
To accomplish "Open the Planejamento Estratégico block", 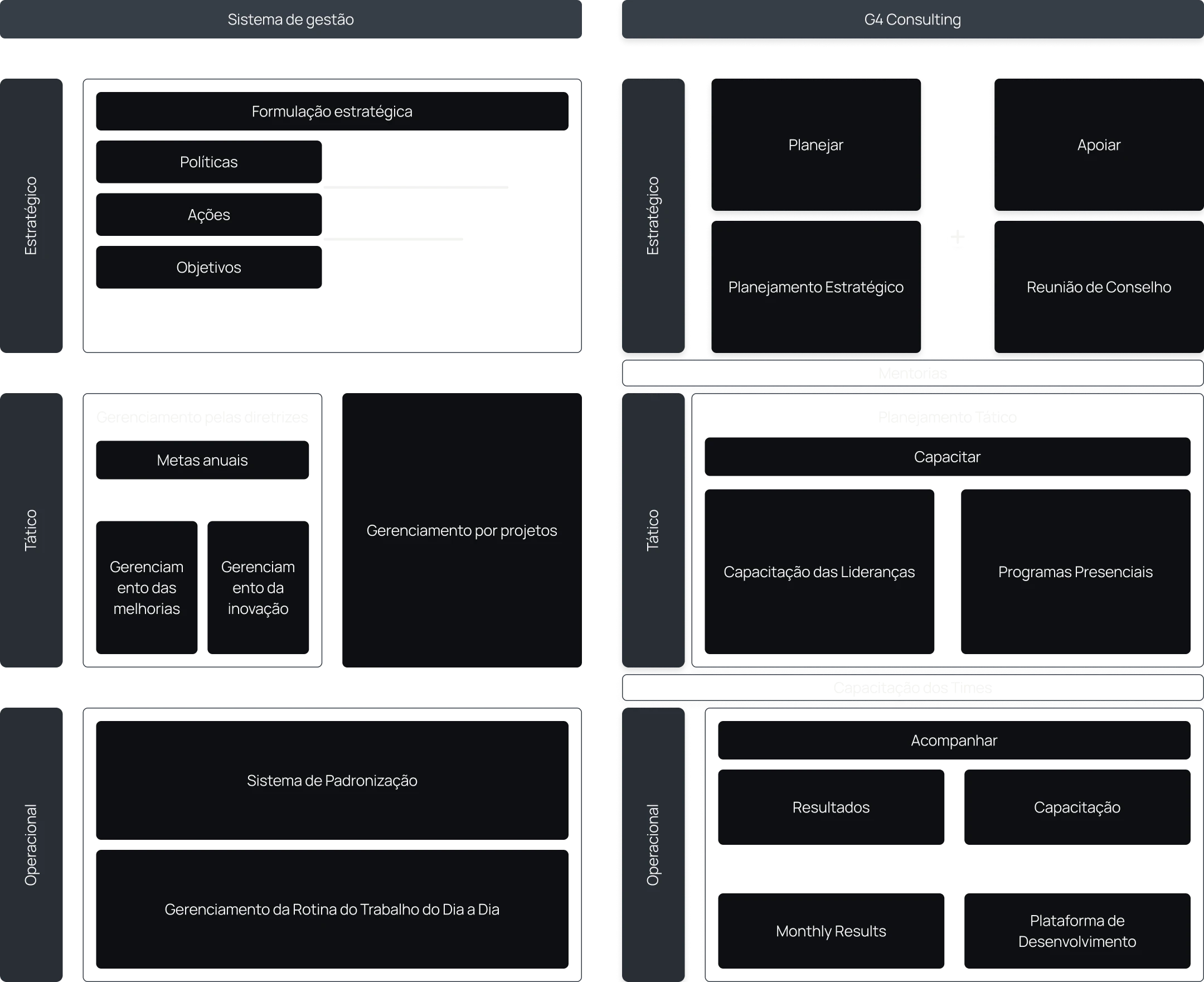I will 815,287.
